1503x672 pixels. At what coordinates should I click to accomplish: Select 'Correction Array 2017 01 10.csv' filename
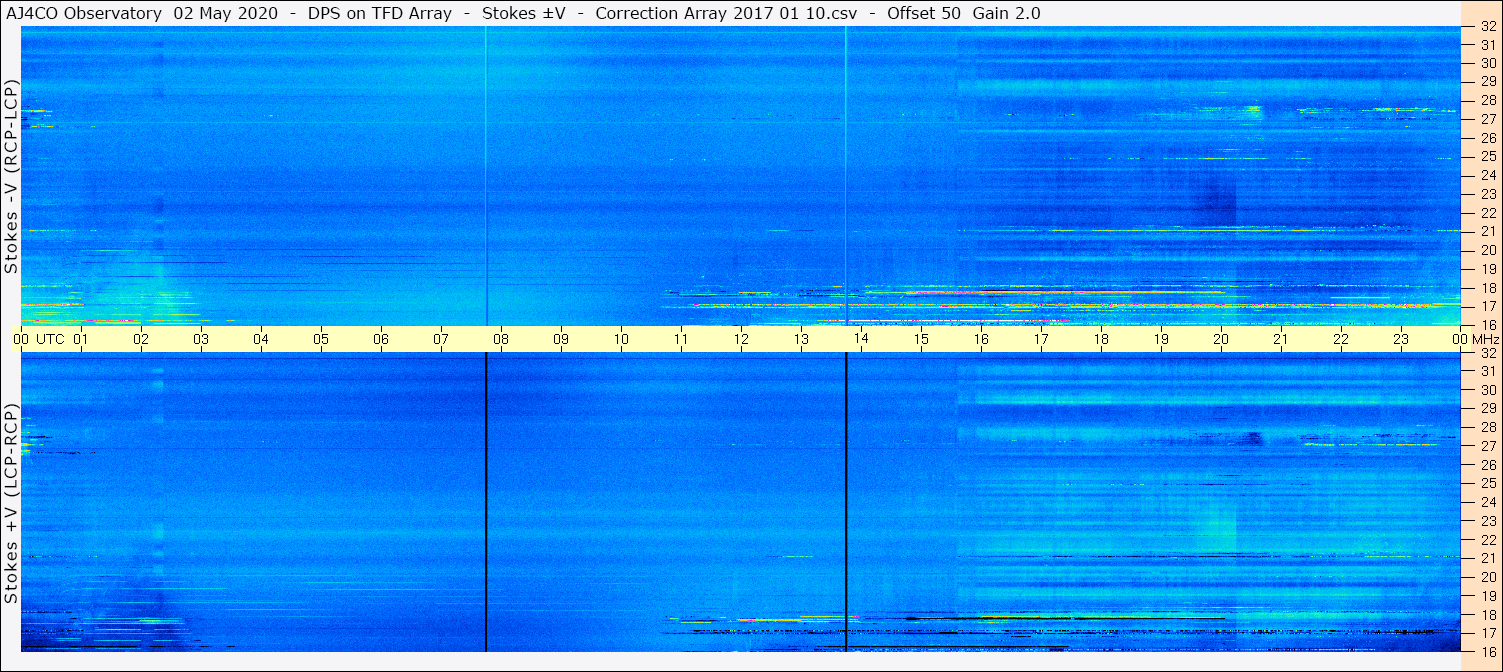click(x=726, y=13)
